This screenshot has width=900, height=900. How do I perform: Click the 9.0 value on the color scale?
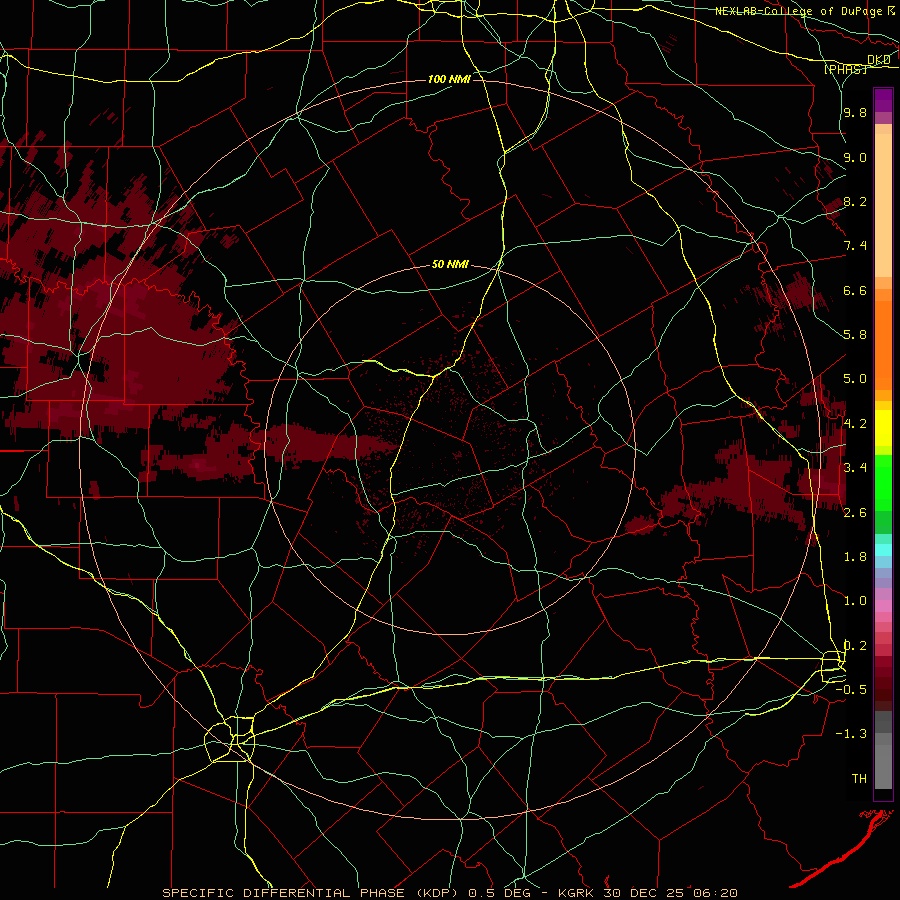pos(855,157)
